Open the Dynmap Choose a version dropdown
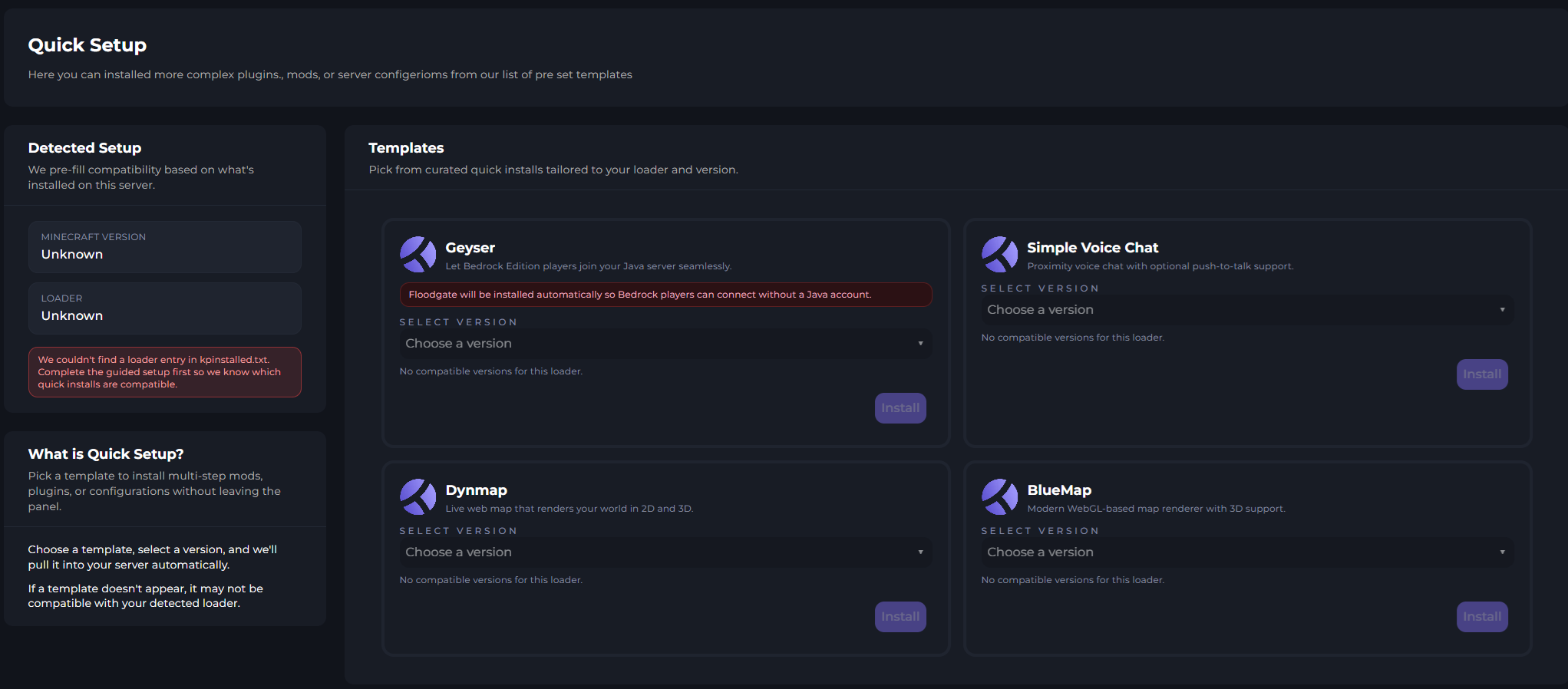Viewport: 1568px width, 689px height. (x=665, y=552)
